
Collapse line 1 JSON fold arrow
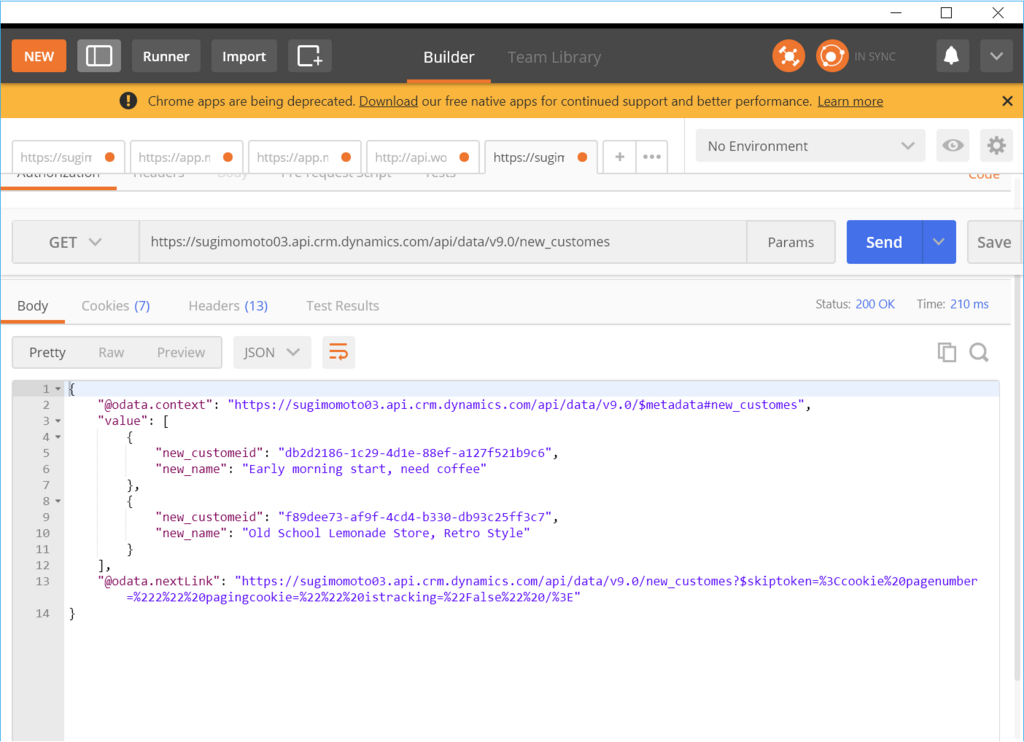tap(57, 389)
